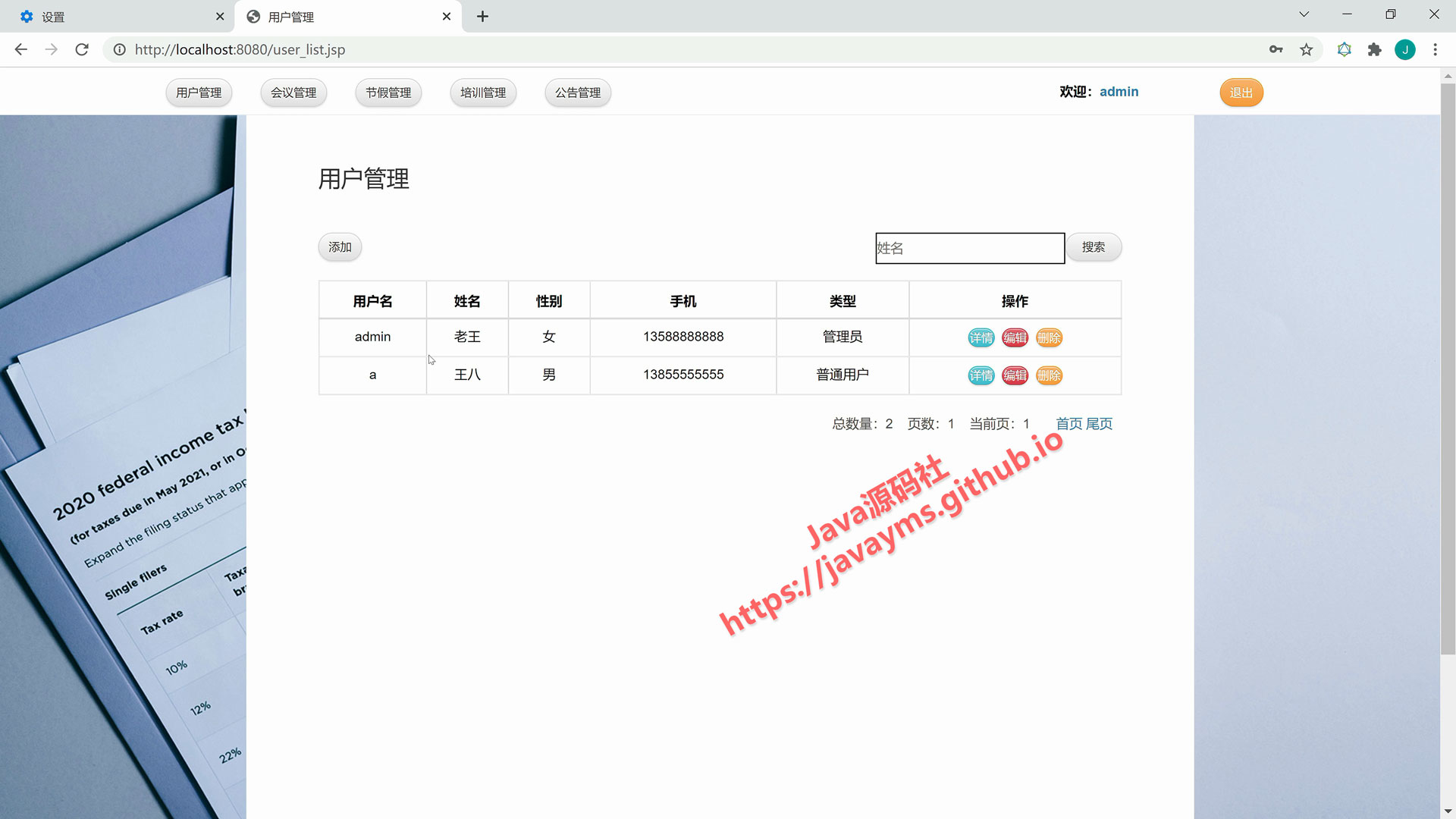Open 会议管理 navigation menu
The width and height of the screenshot is (1456, 819).
293,93
